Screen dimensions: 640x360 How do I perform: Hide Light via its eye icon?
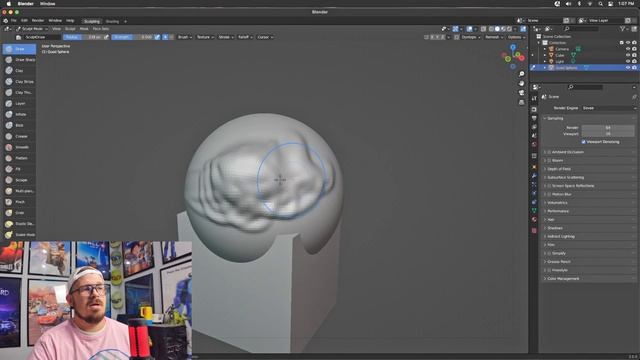coord(628,61)
